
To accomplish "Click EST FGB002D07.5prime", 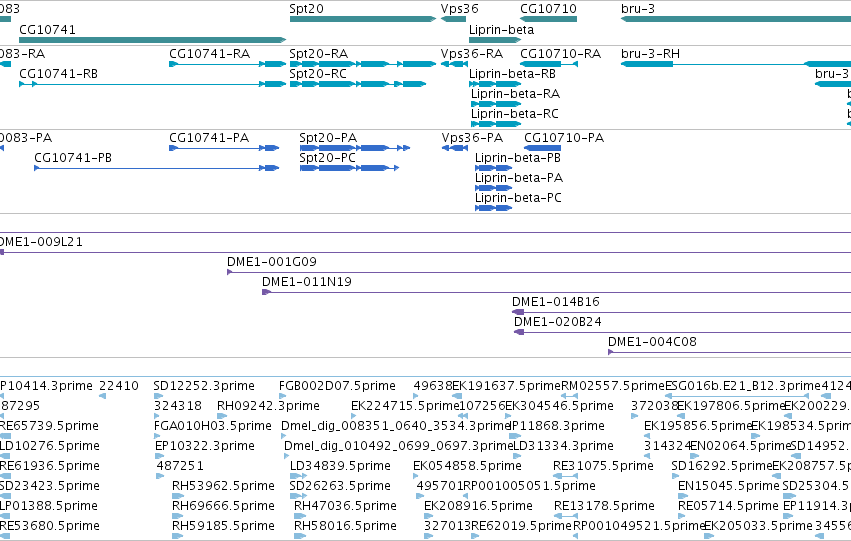I will point(284,396).
